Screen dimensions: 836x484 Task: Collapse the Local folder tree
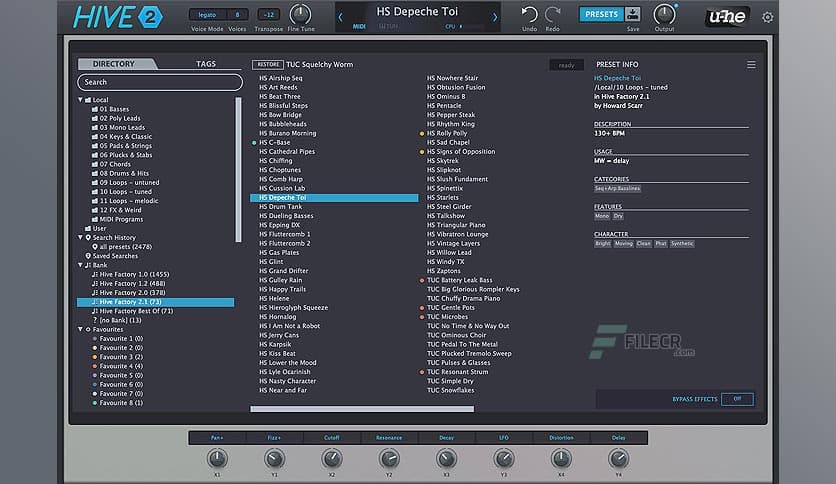[x=81, y=100]
